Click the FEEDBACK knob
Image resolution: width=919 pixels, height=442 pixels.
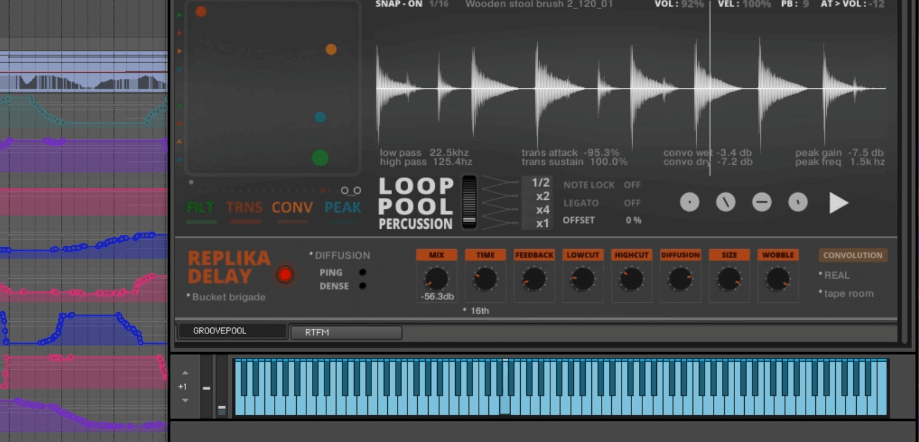click(534, 279)
